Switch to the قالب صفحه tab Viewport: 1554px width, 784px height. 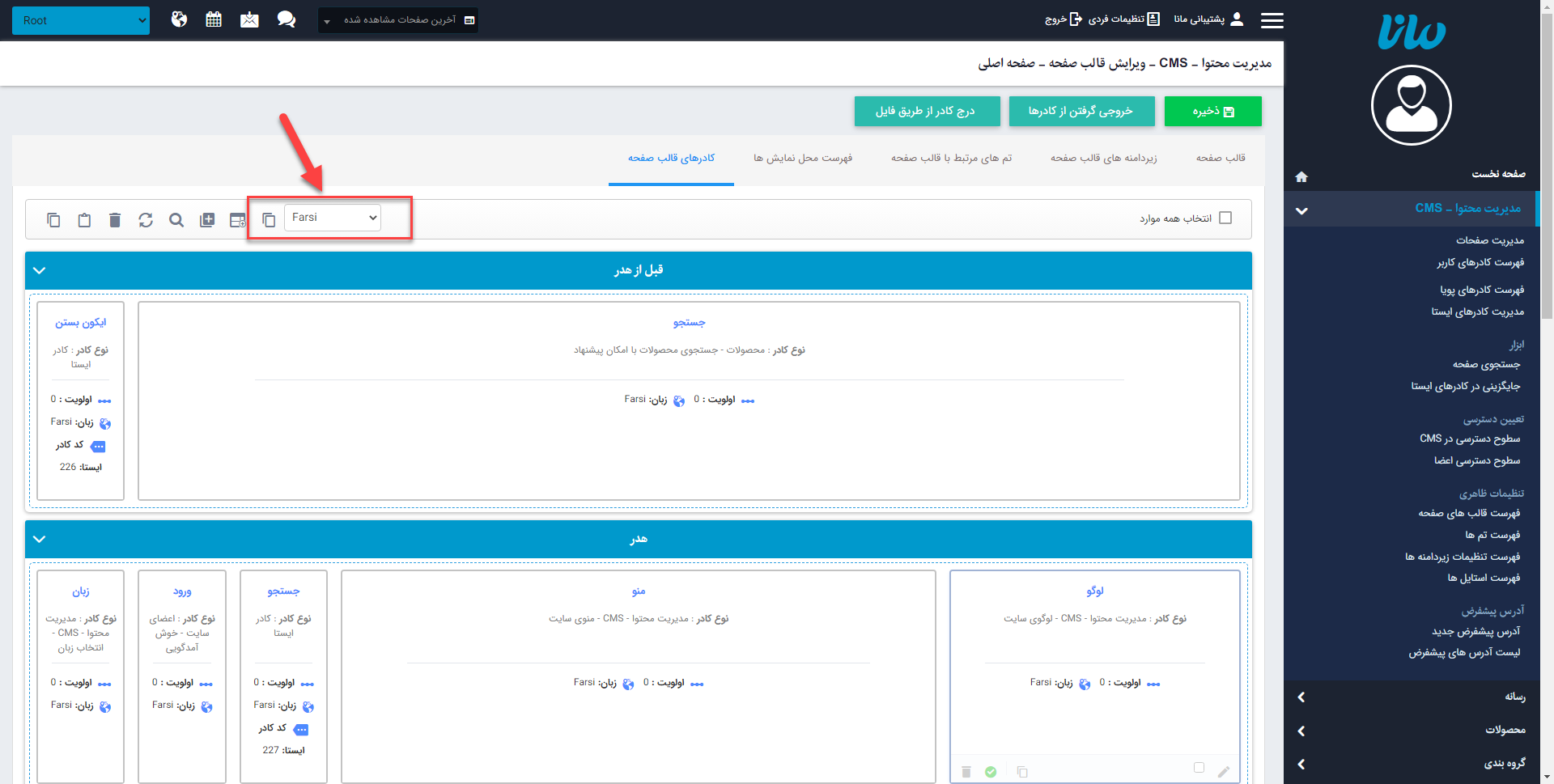(1220, 159)
